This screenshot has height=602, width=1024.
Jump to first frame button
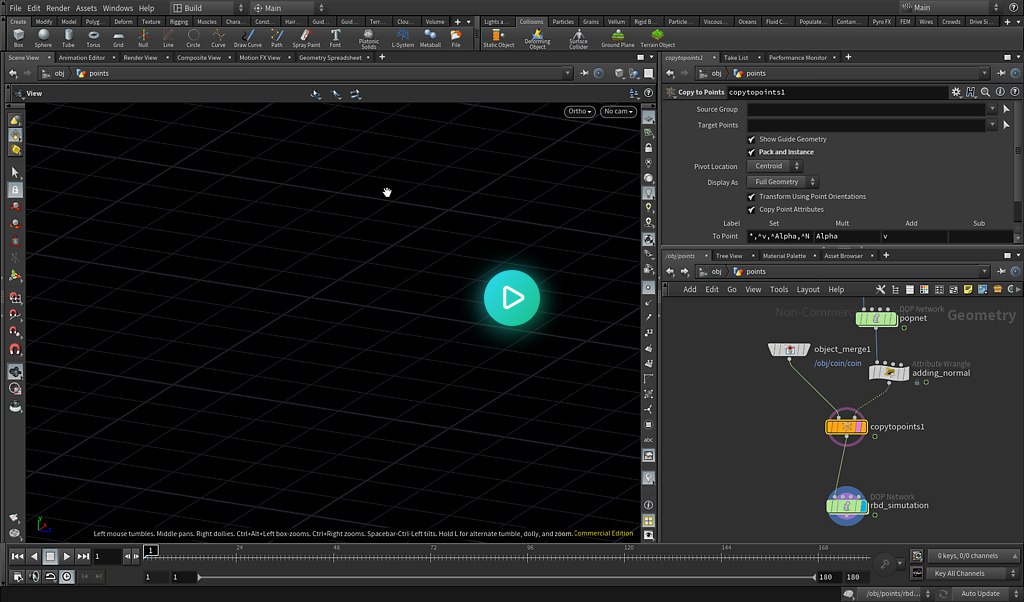[x=17, y=556]
